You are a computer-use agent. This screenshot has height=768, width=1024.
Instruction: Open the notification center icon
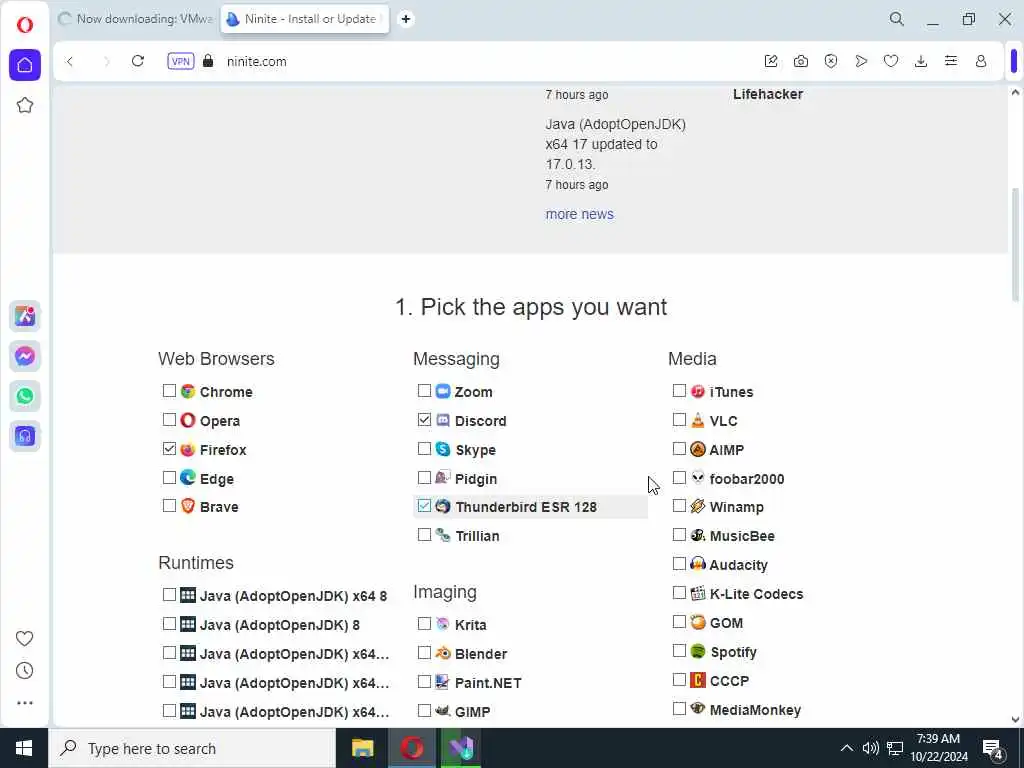click(993, 748)
